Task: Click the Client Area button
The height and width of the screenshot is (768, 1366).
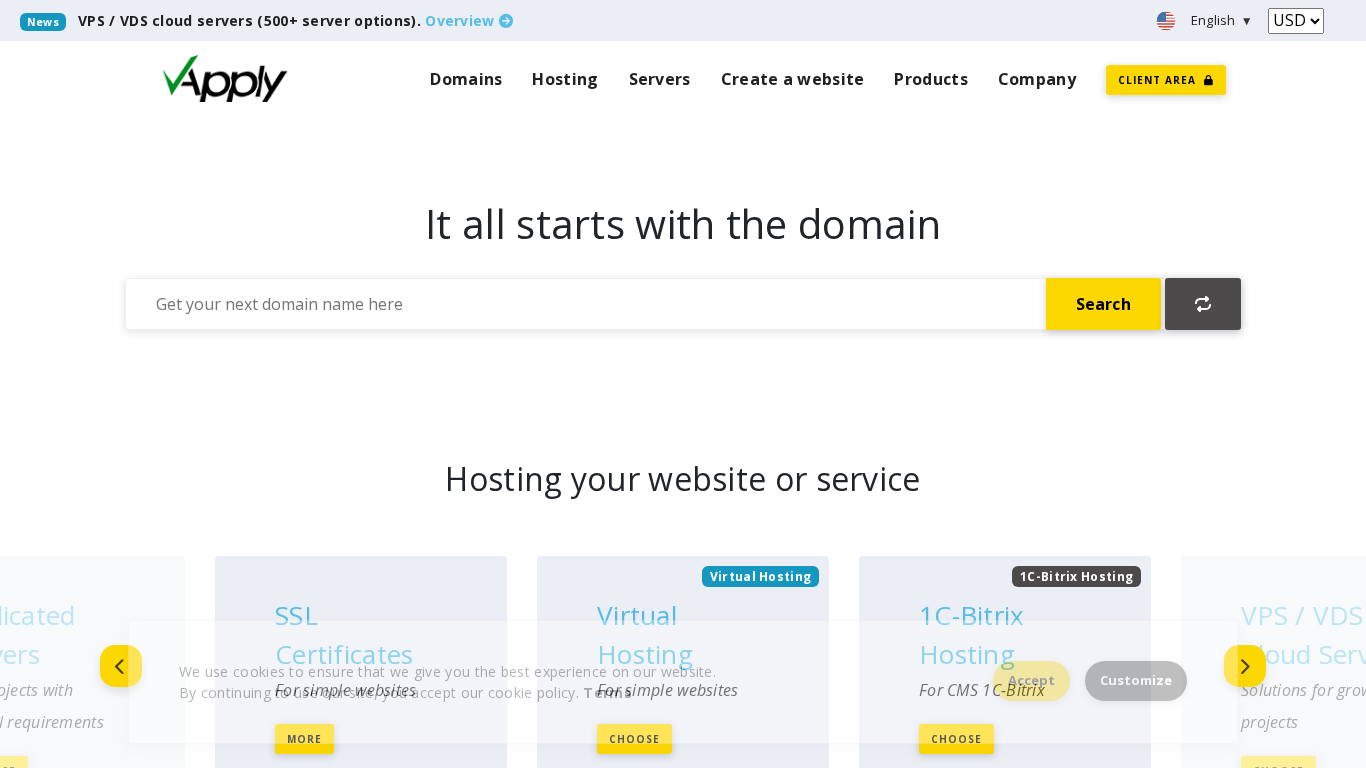Action: pyautogui.click(x=1166, y=80)
